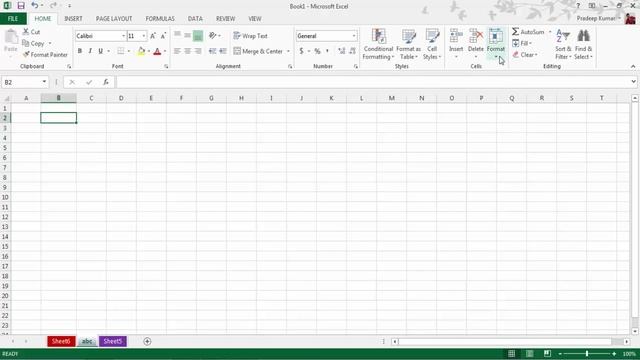The width and height of the screenshot is (640, 360).
Task: Open the FILE tab
Action: point(13,18)
